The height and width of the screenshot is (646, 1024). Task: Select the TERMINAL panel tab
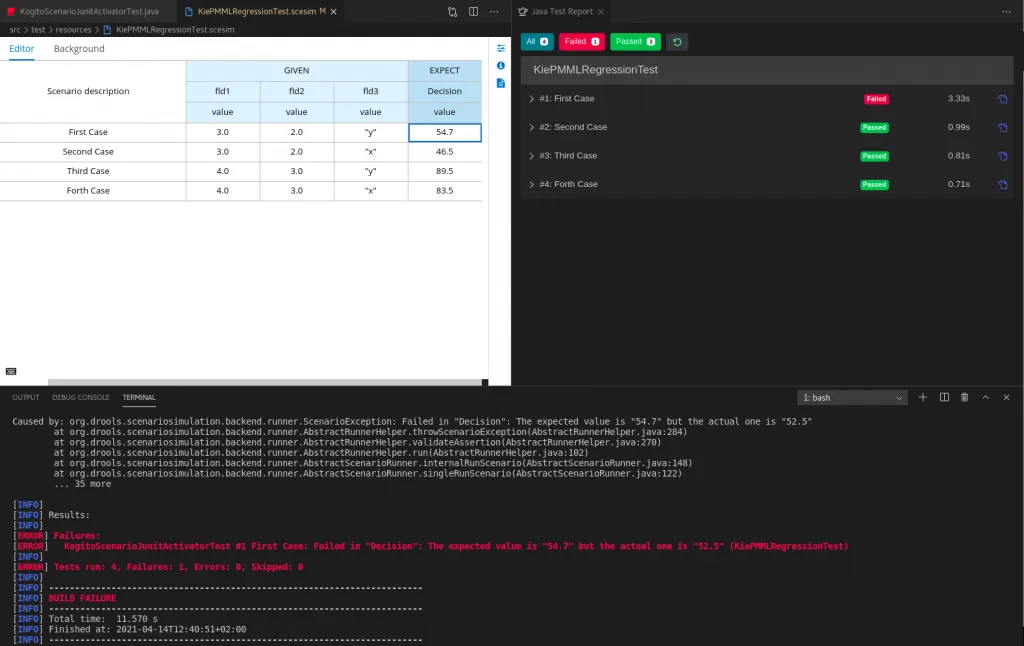(x=139, y=397)
